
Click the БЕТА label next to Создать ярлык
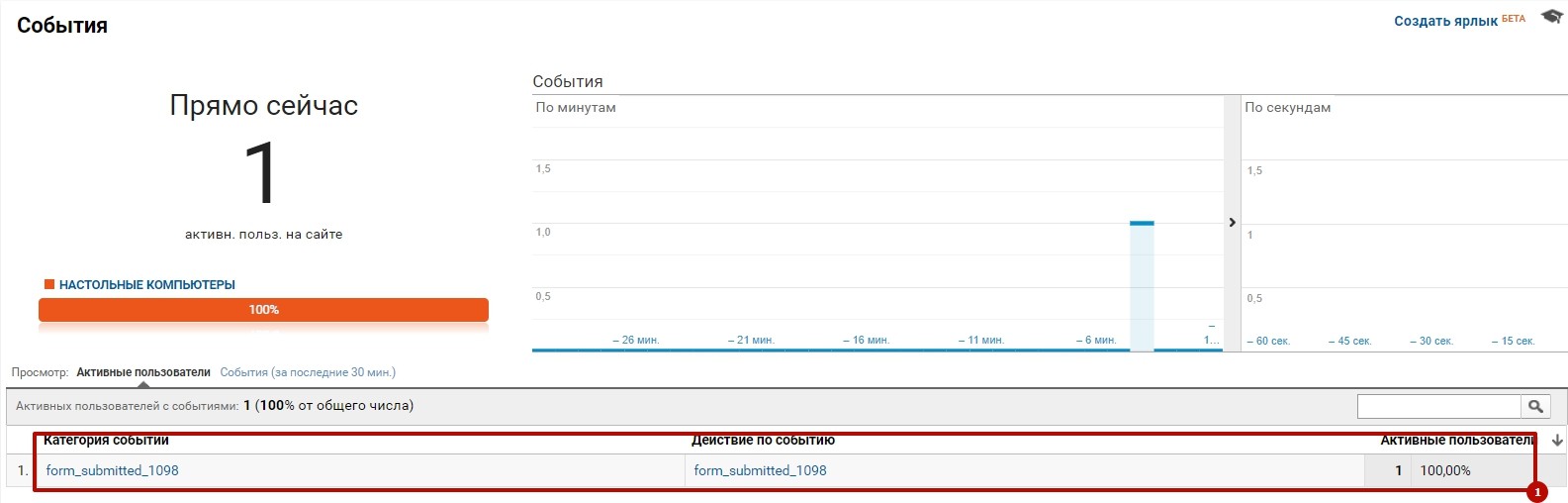1514,19
